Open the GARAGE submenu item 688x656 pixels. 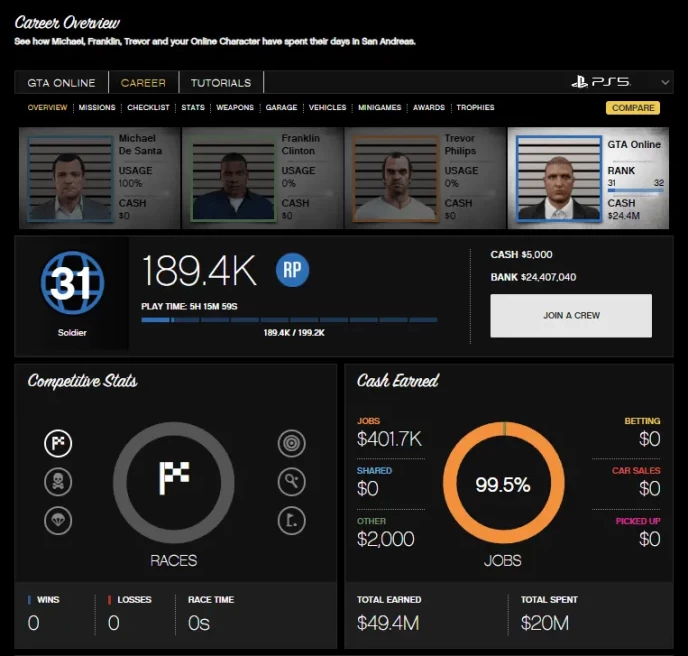click(x=281, y=108)
